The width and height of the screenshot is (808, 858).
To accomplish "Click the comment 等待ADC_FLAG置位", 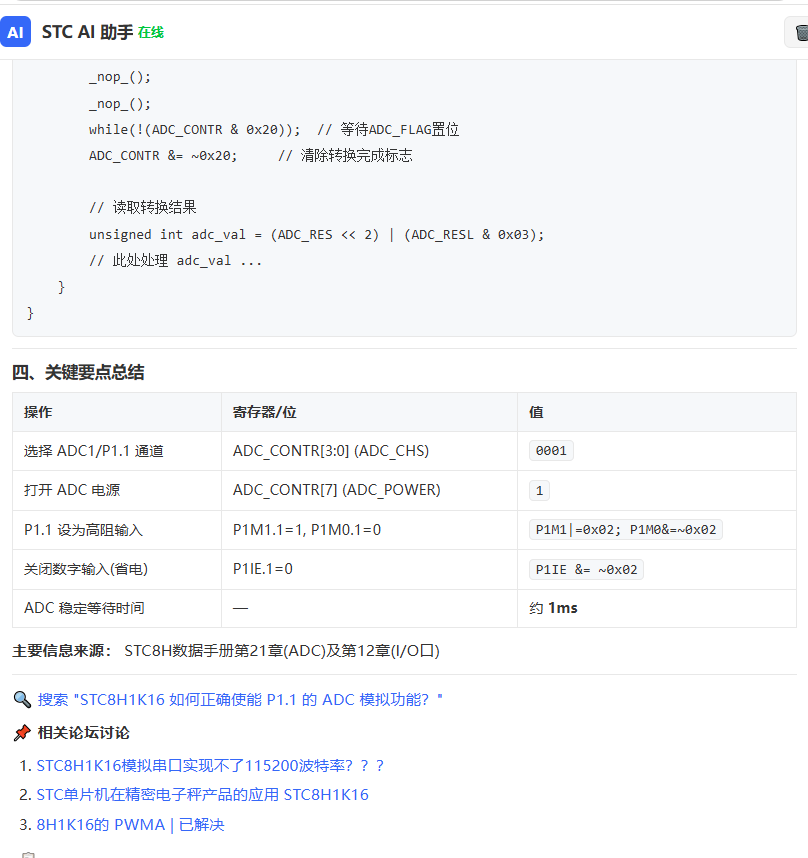I will click(x=399, y=130).
